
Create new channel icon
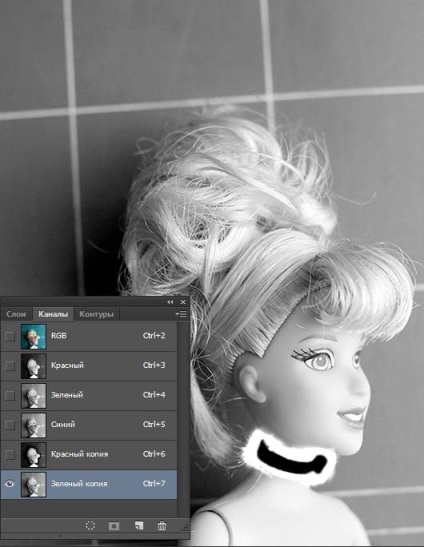139,526
